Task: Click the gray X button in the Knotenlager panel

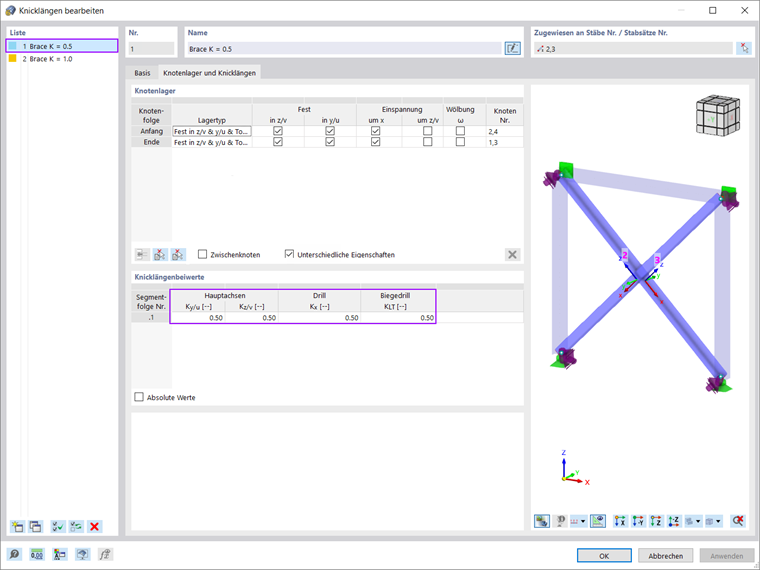Action: (512, 254)
